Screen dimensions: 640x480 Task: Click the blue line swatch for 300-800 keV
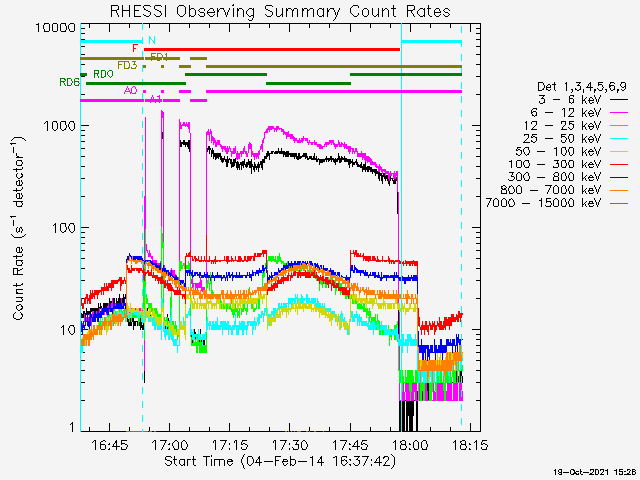click(x=619, y=177)
